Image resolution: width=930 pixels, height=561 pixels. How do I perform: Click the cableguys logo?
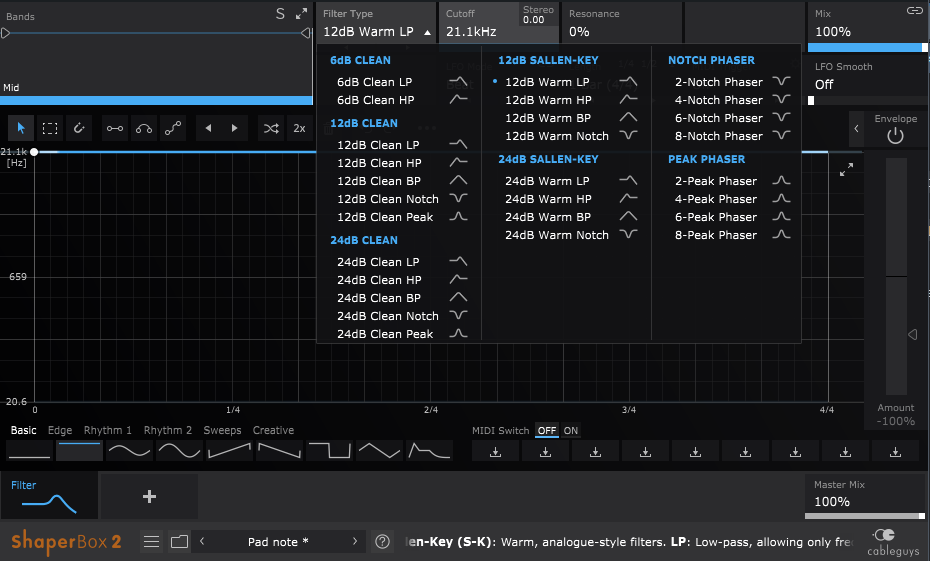(x=893, y=542)
